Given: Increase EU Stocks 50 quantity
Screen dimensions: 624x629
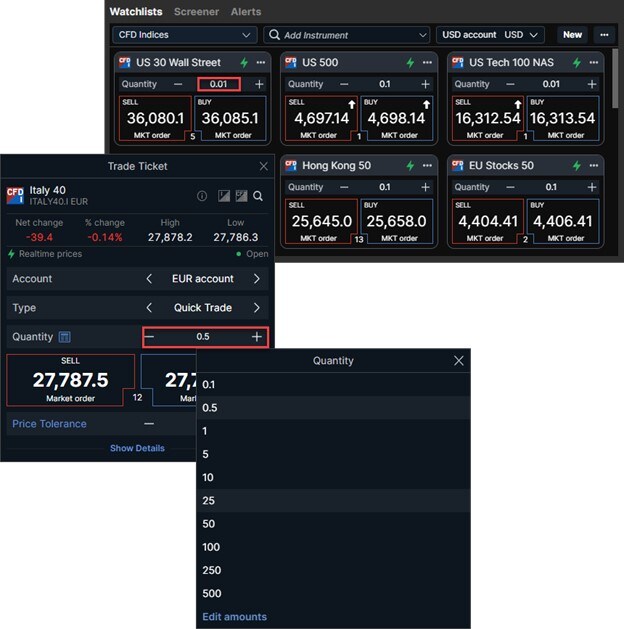Looking at the screenshot, I should [592, 187].
